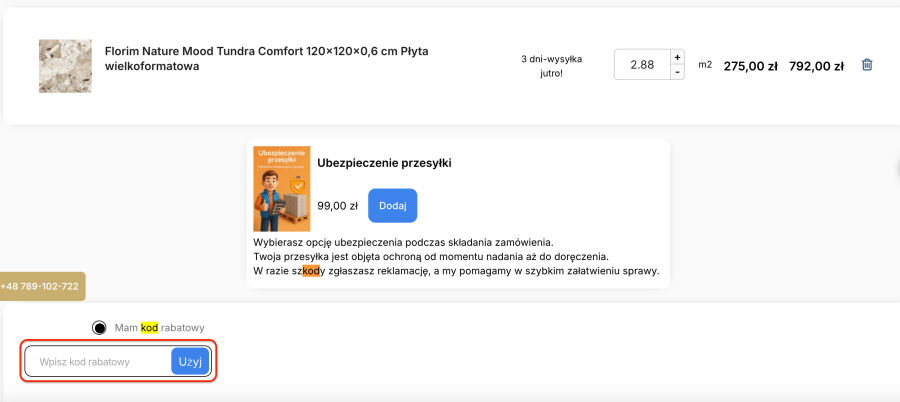Screen dimensions: 900x402
Task: Select the Ubezpieczenie przesyłki heading
Action: (x=385, y=163)
